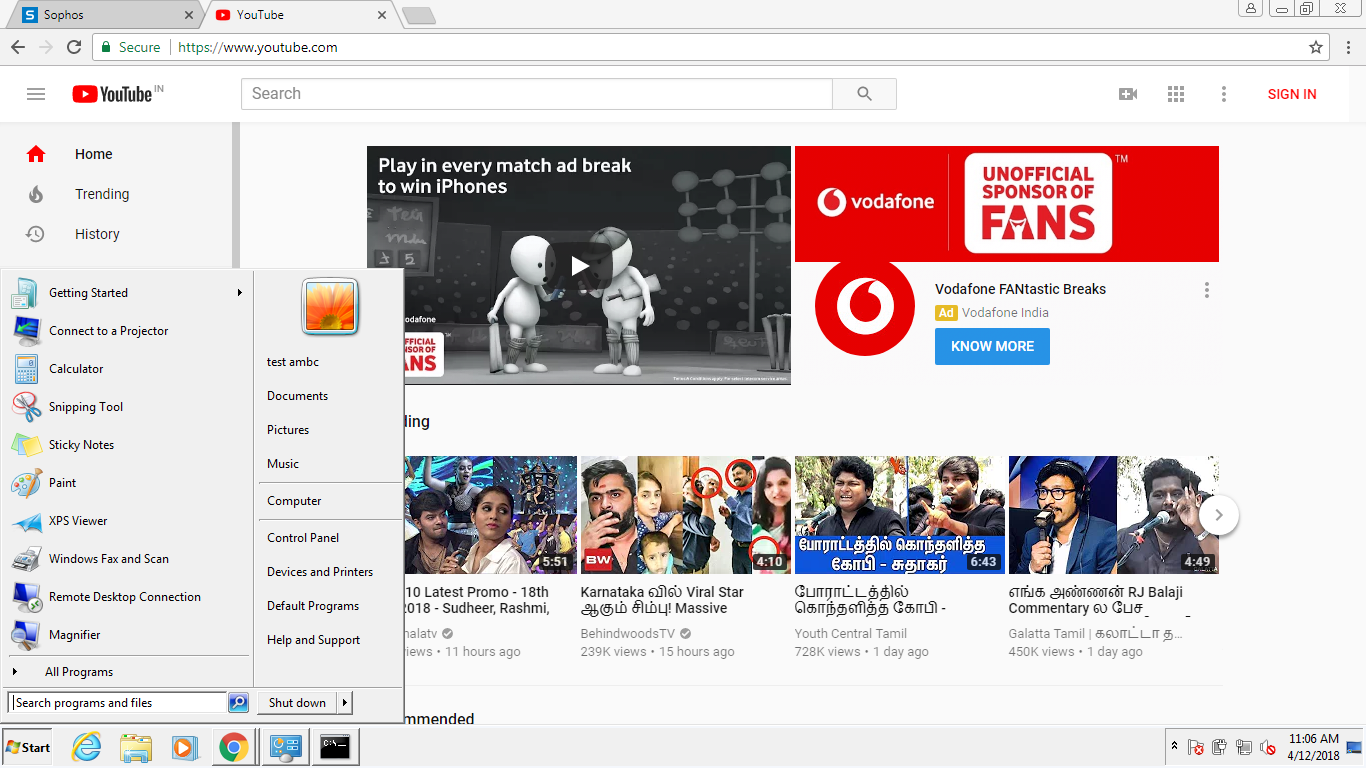Click the Vodafone round channel logo
This screenshot has height=768, width=1366.
coord(865,306)
